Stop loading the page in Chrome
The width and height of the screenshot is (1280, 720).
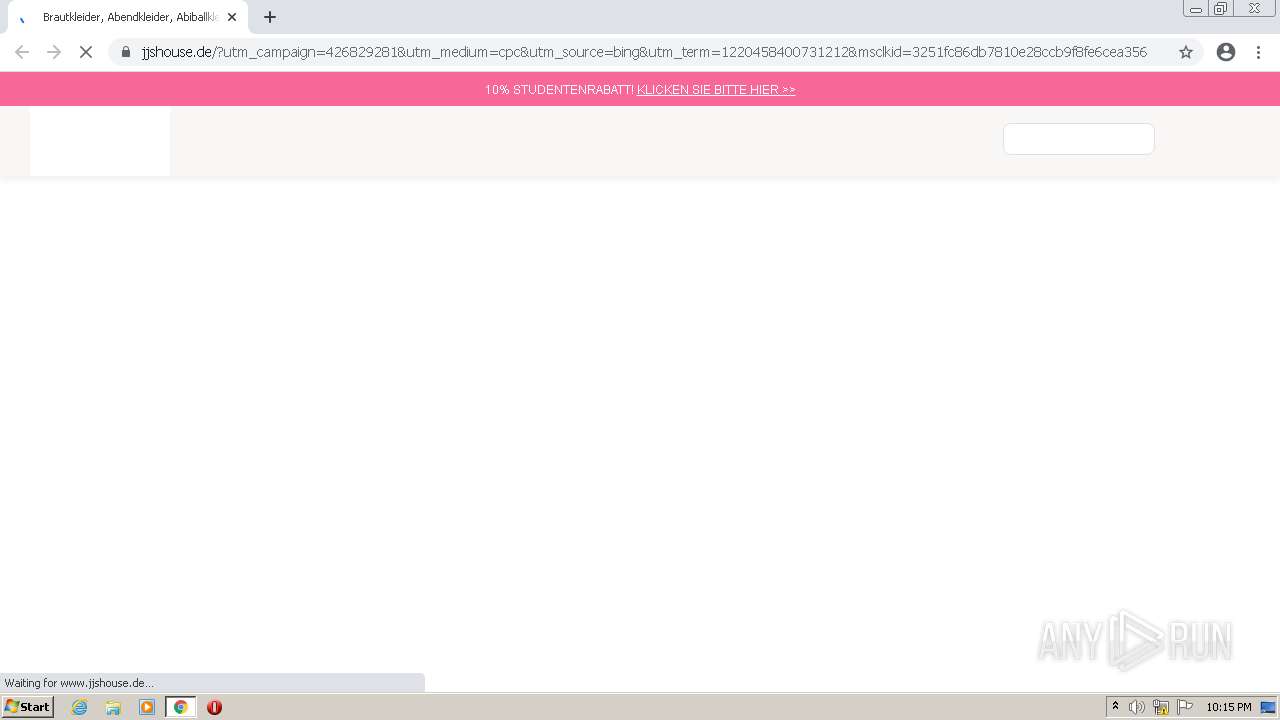click(86, 52)
